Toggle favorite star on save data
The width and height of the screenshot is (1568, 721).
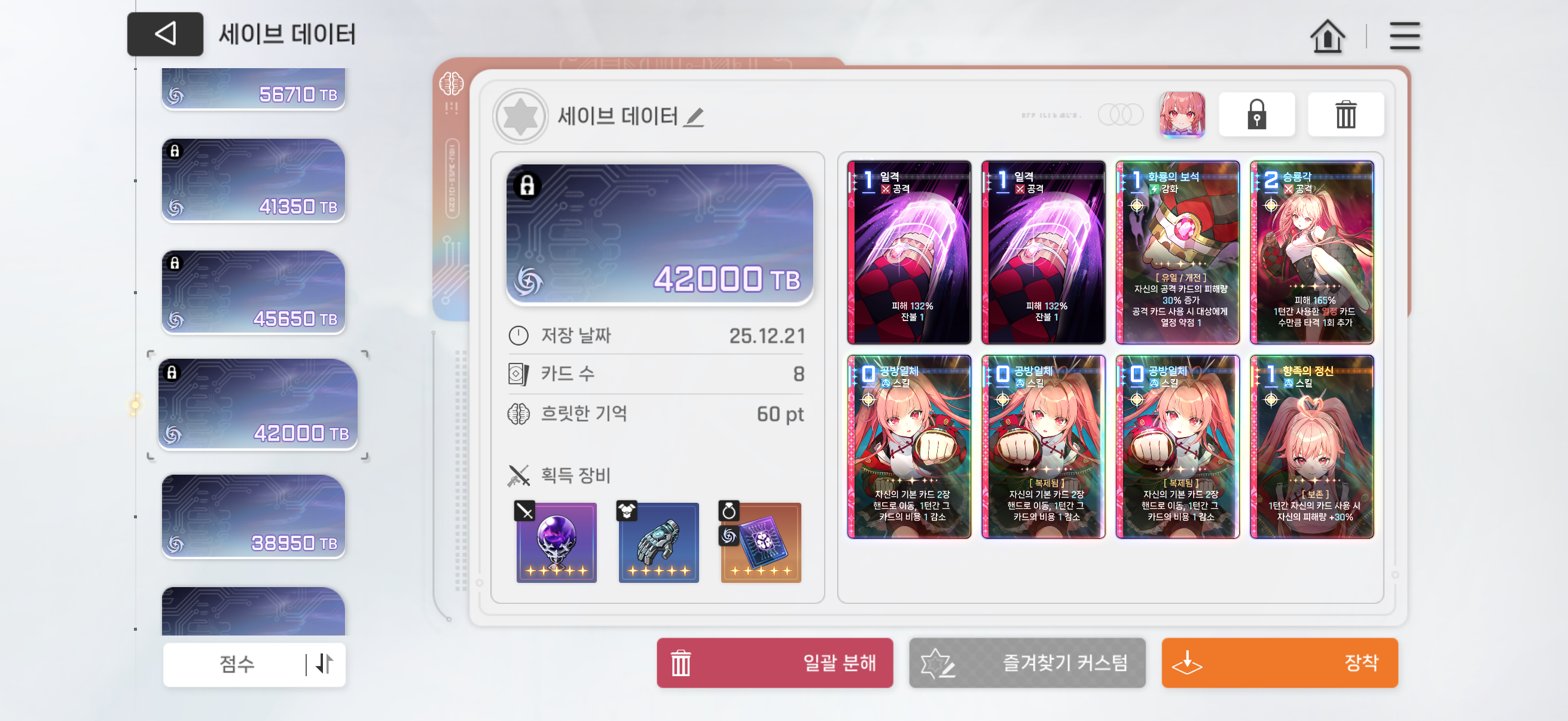pos(520,117)
